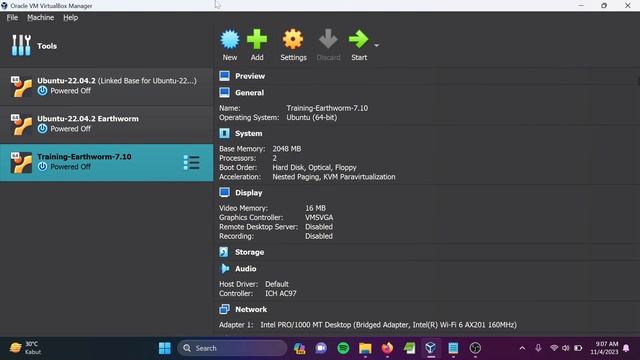Viewport: 640px width, 360px height.
Task: Open the weather widget showing 30°C
Action: pyautogui.click(x=26, y=348)
